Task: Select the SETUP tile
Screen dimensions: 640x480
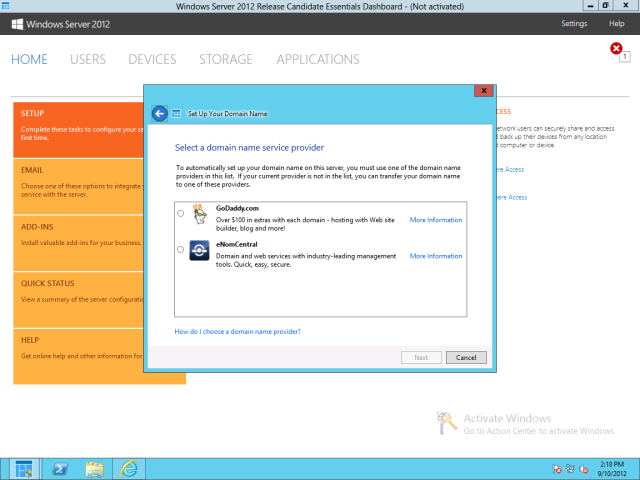Action: click(x=78, y=130)
